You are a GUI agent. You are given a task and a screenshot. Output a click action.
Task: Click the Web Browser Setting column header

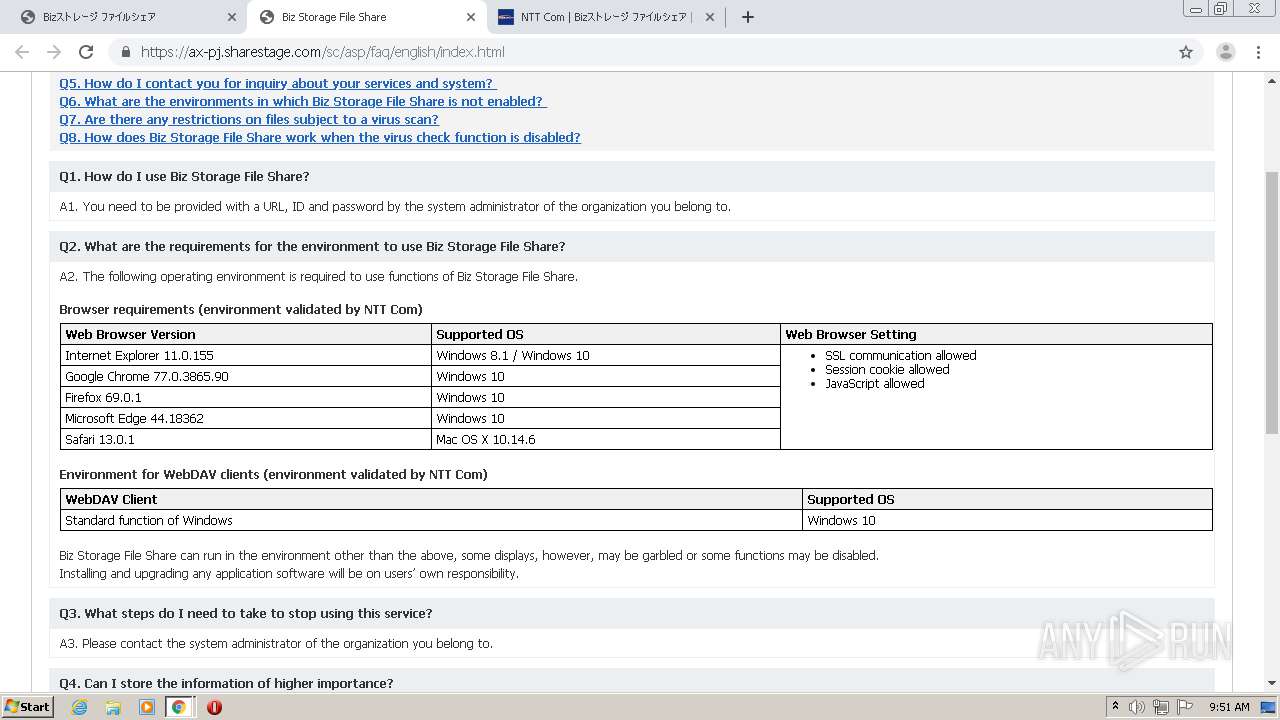pos(996,334)
